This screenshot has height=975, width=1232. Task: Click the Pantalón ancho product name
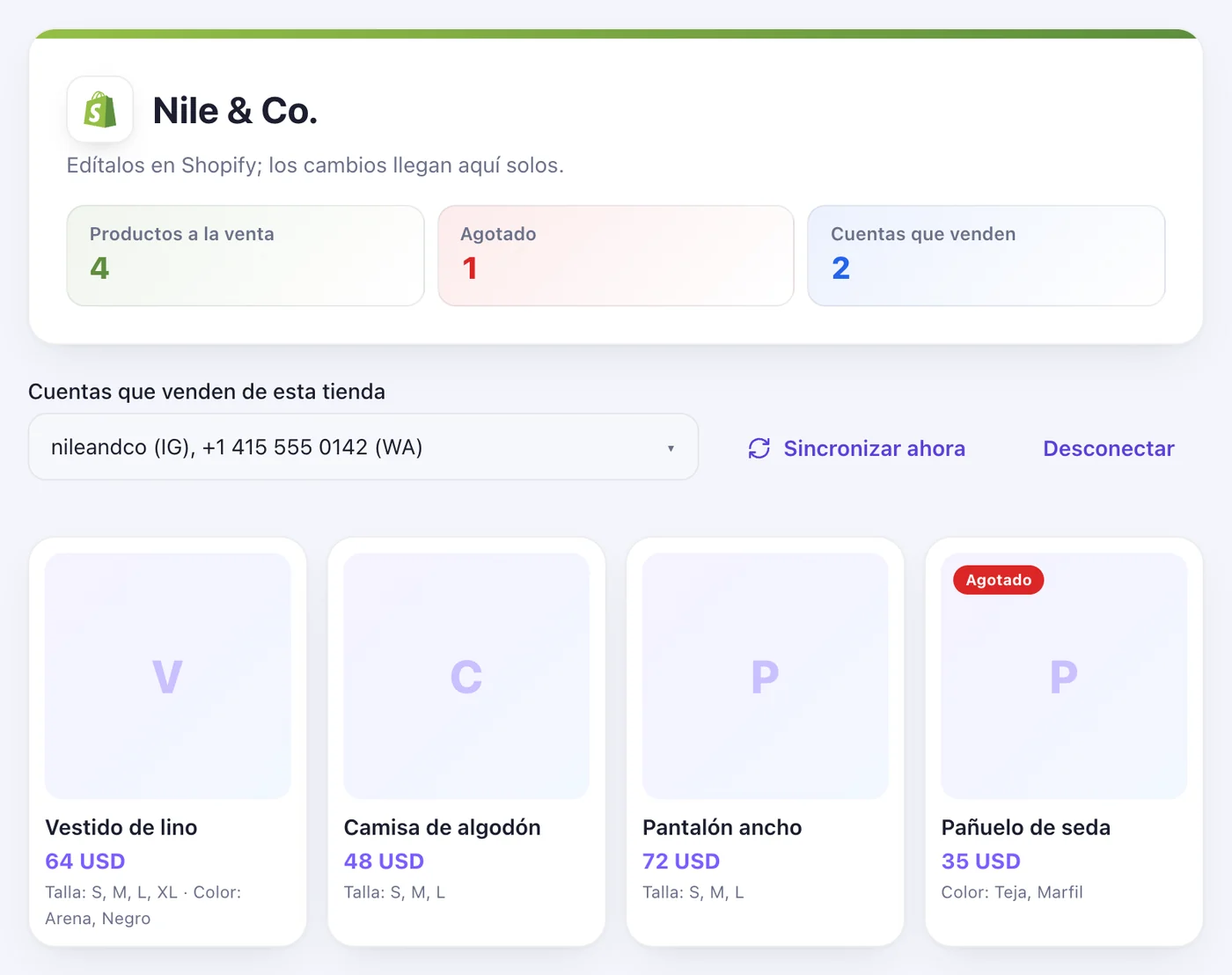point(722,827)
